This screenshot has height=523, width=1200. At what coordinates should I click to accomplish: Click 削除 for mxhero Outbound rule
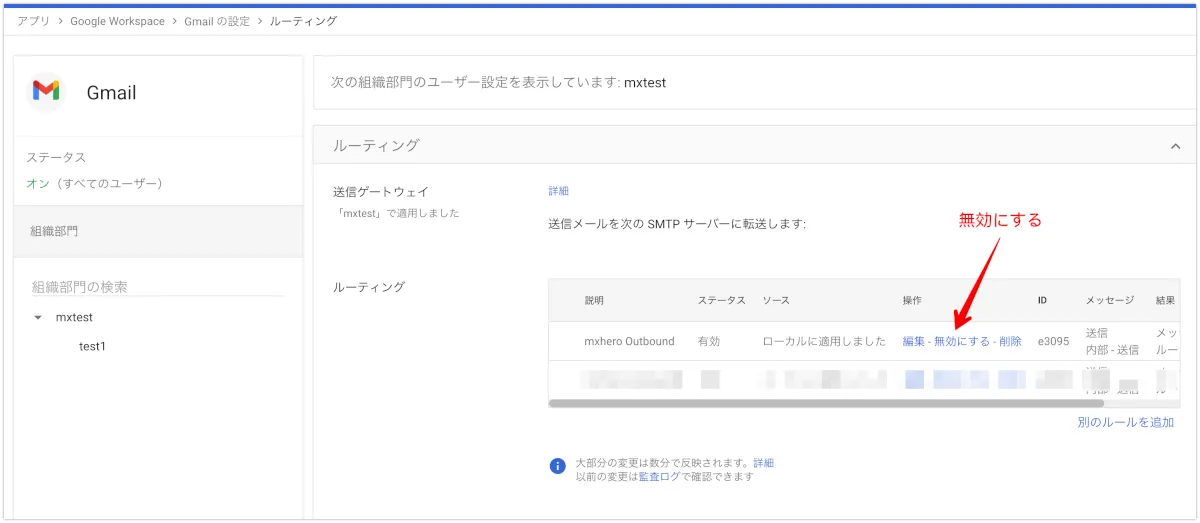tap(1010, 341)
